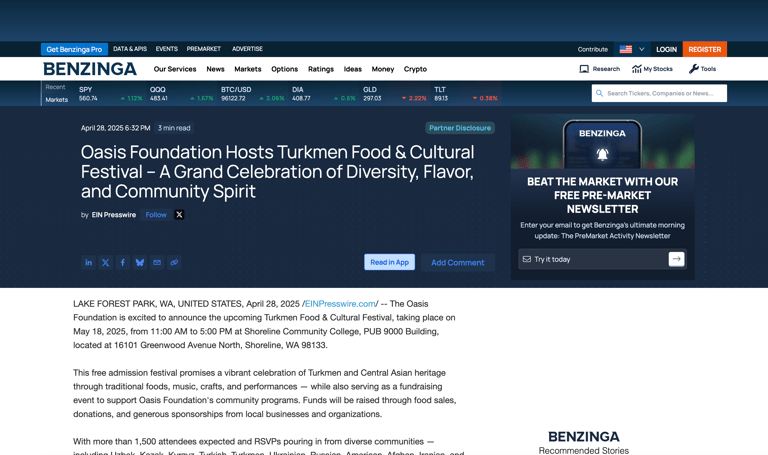Select the TLT ticker
Screen dimensions: 768x455
tap(466, 94)
